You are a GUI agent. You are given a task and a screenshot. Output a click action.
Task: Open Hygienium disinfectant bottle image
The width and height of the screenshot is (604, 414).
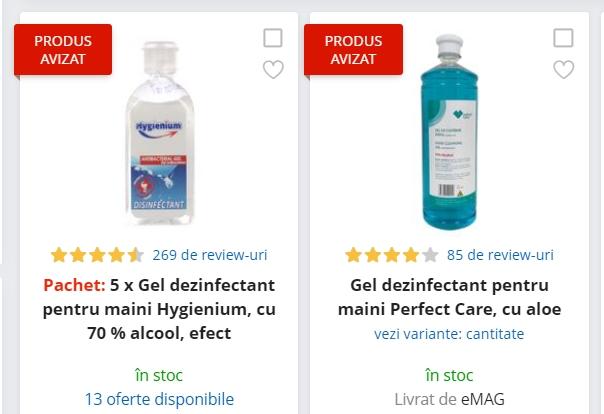tap(160, 133)
